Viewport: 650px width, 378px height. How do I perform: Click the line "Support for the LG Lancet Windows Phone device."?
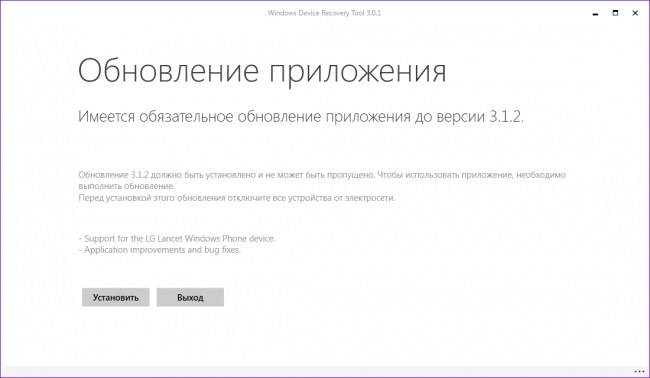[x=177, y=239]
